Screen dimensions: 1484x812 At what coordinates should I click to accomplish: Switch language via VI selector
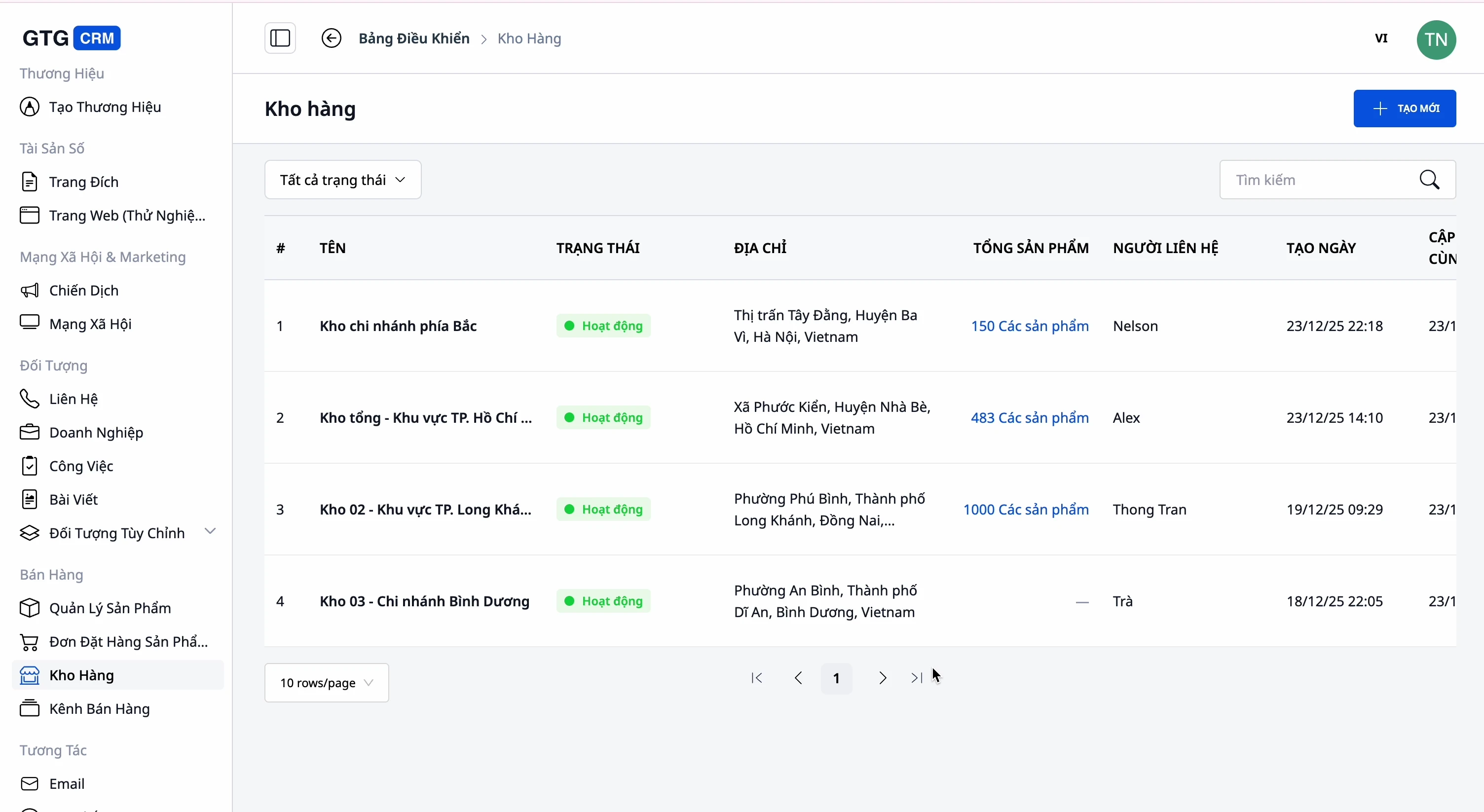click(x=1381, y=38)
